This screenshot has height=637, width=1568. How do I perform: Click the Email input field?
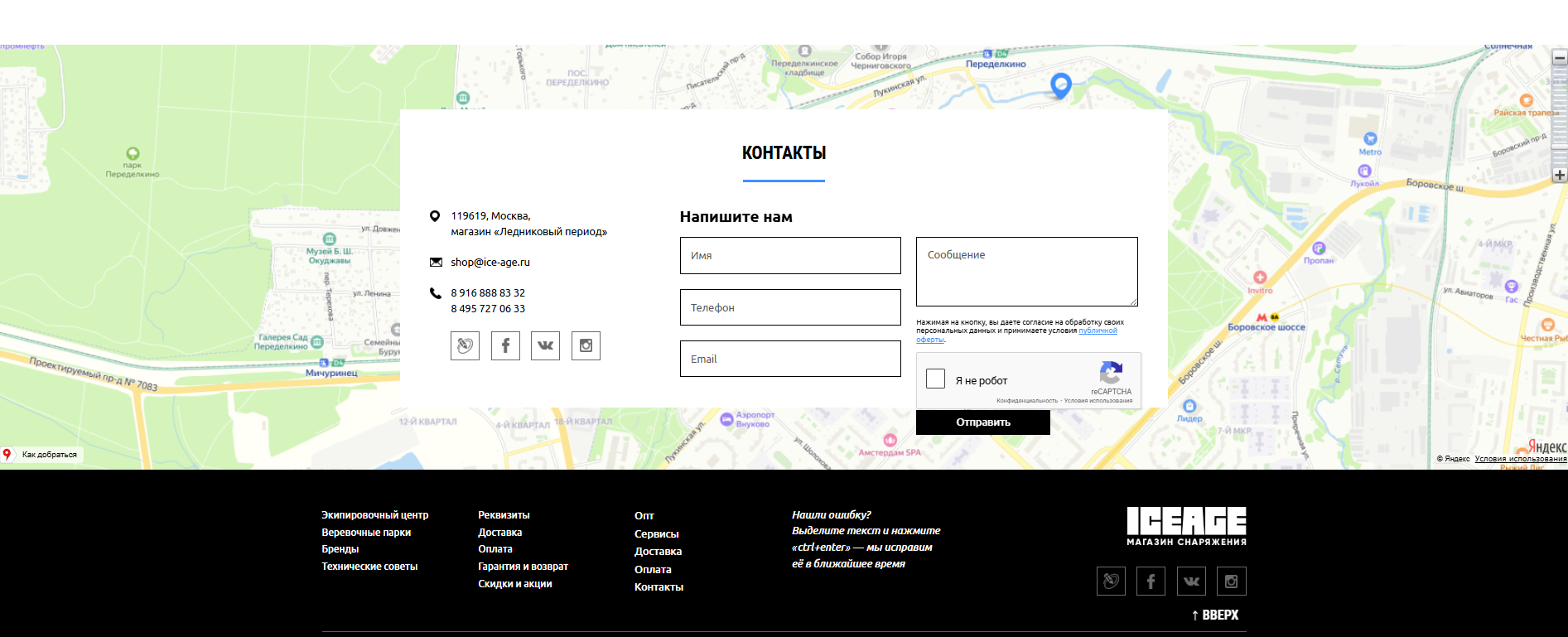point(790,359)
